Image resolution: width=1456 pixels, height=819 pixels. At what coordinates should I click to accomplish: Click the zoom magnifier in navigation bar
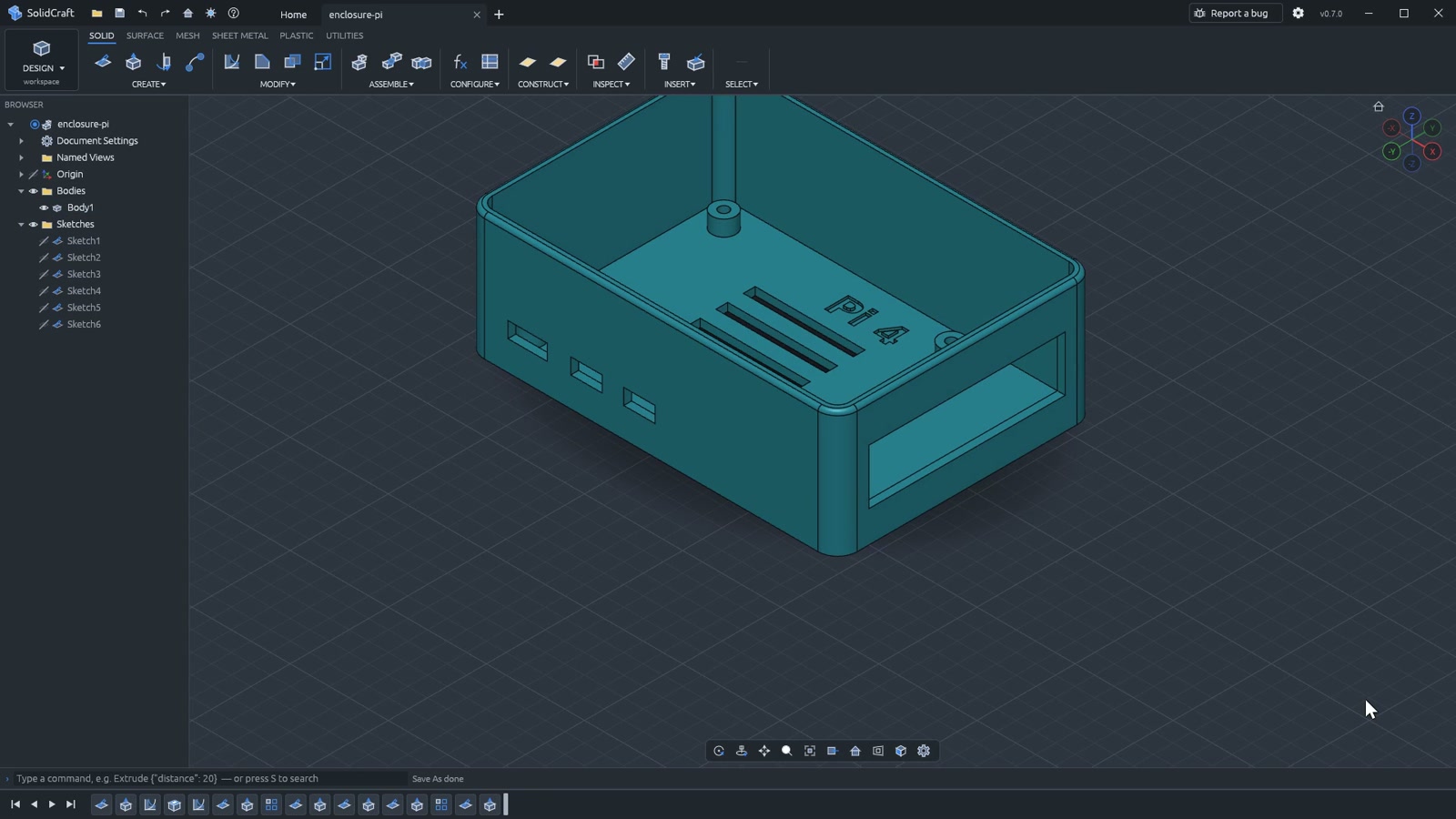tap(787, 751)
